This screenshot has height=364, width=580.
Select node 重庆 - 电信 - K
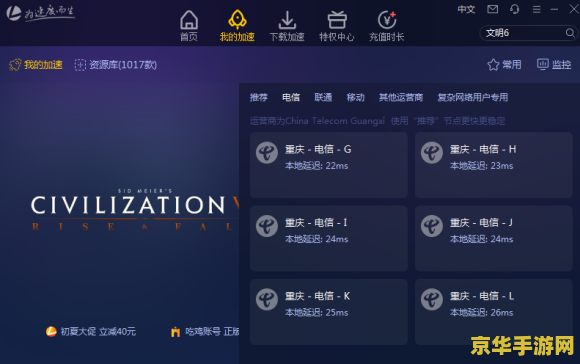[328, 312]
